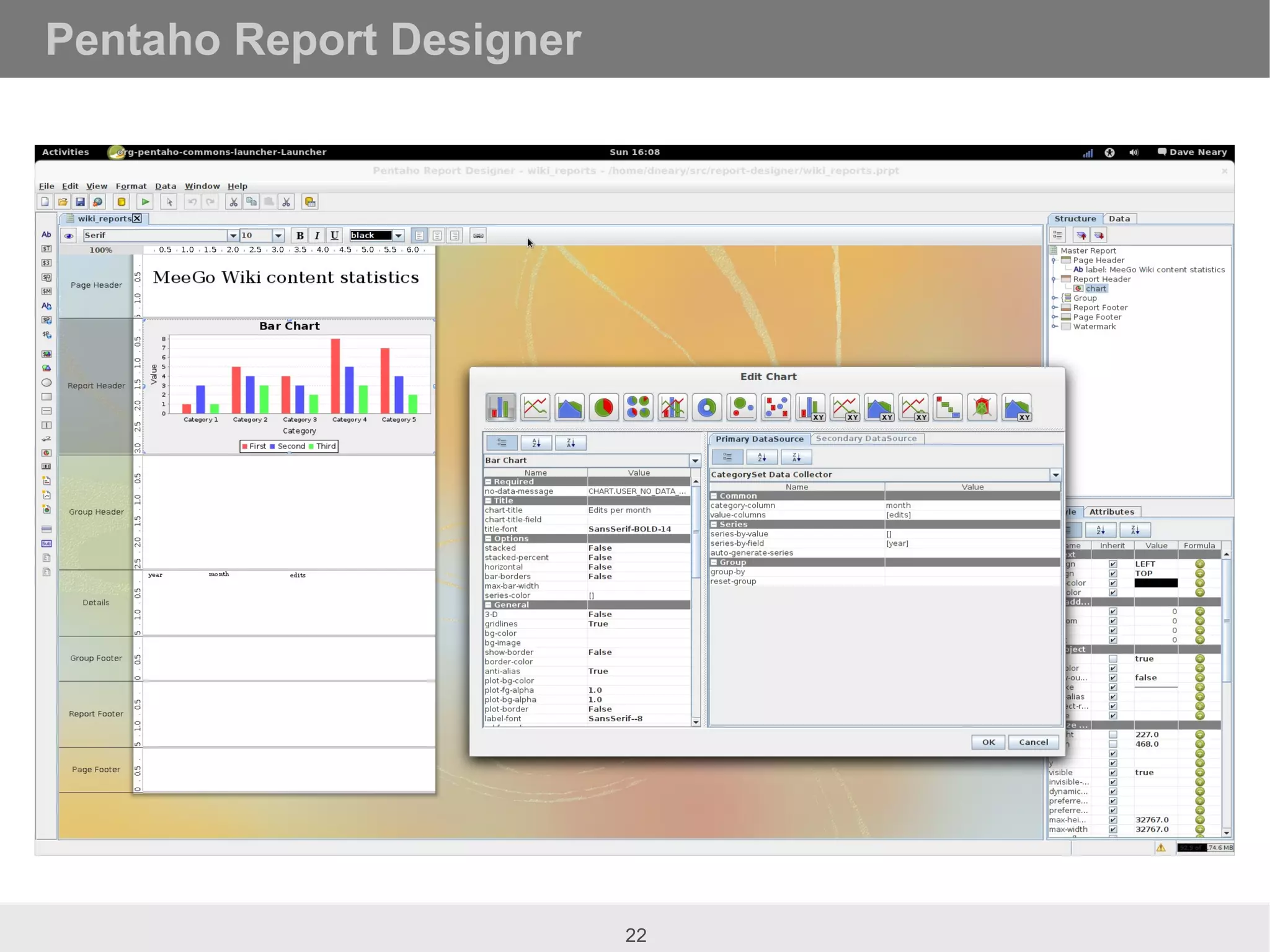Select the chart item in structure tree

click(x=1096, y=288)
